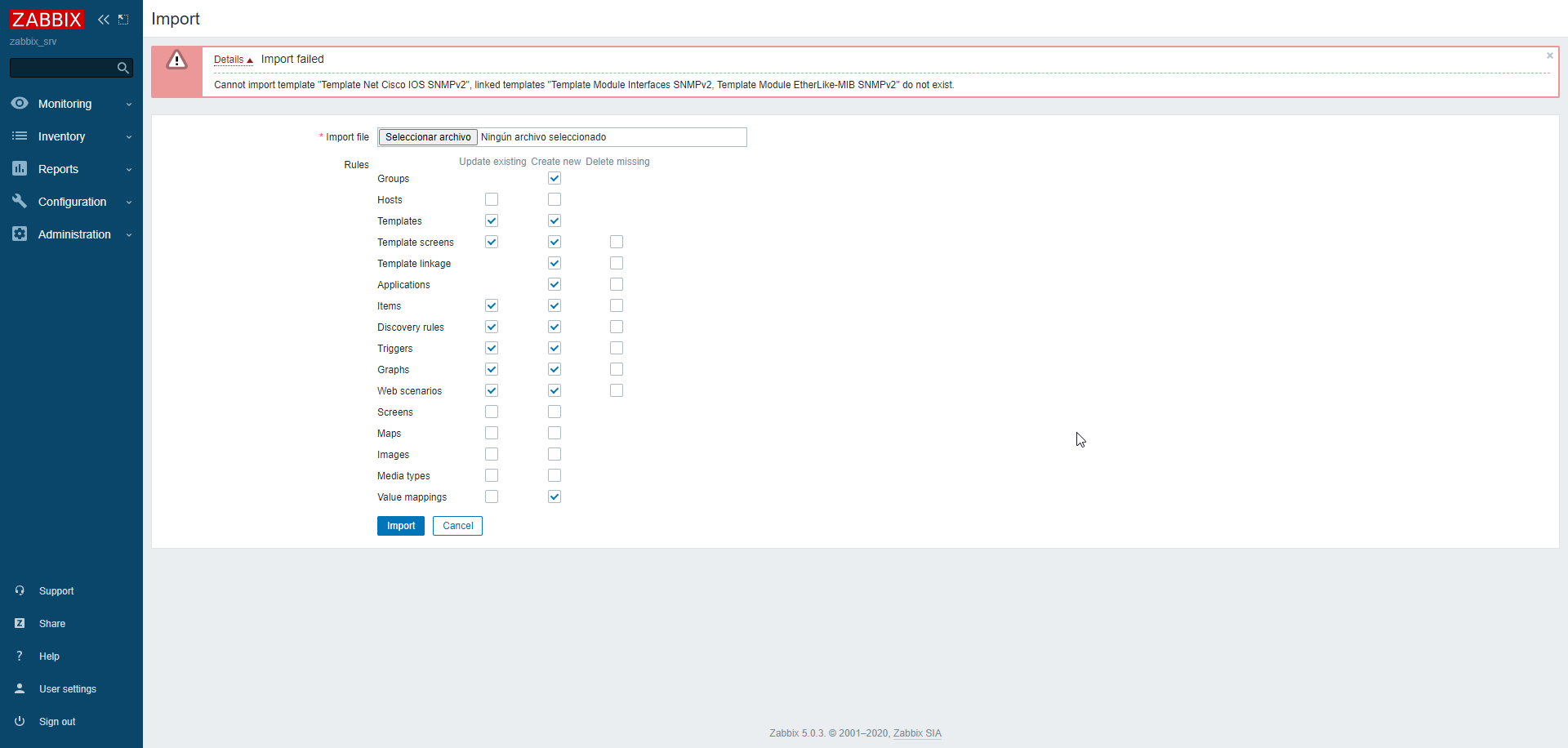Open Reports via its chart icon
1568x748 pixels.
pos(20,169)
